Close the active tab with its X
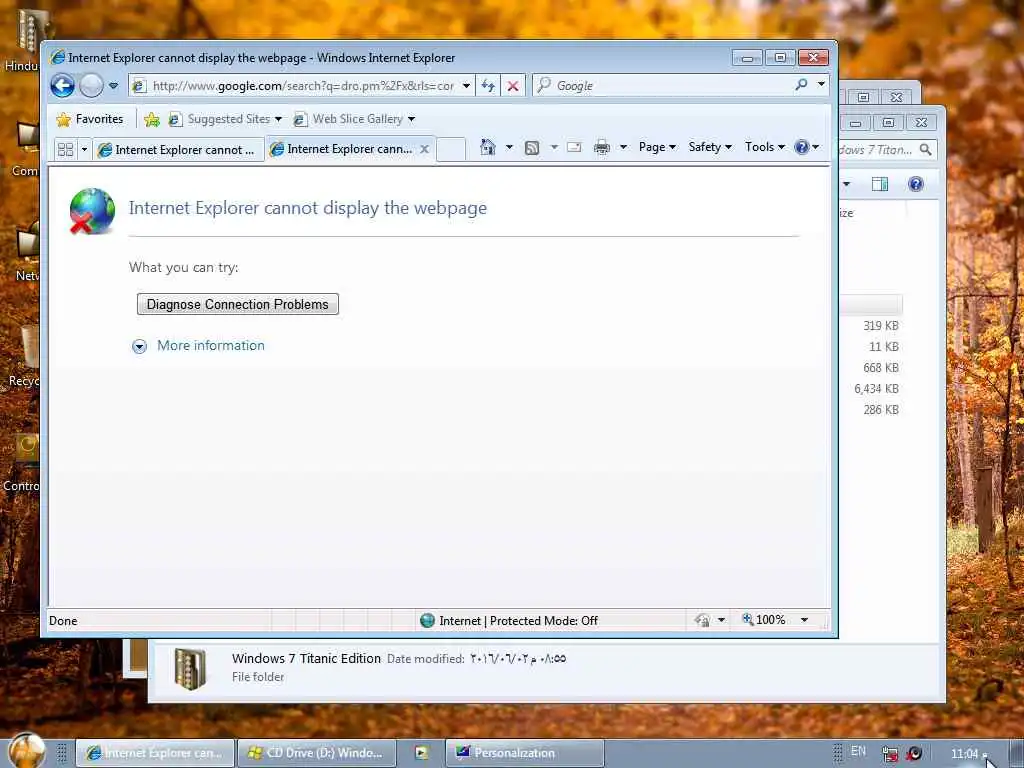Image resolution: width=1024 pixels, height=768 pixels. click(424, 149)
